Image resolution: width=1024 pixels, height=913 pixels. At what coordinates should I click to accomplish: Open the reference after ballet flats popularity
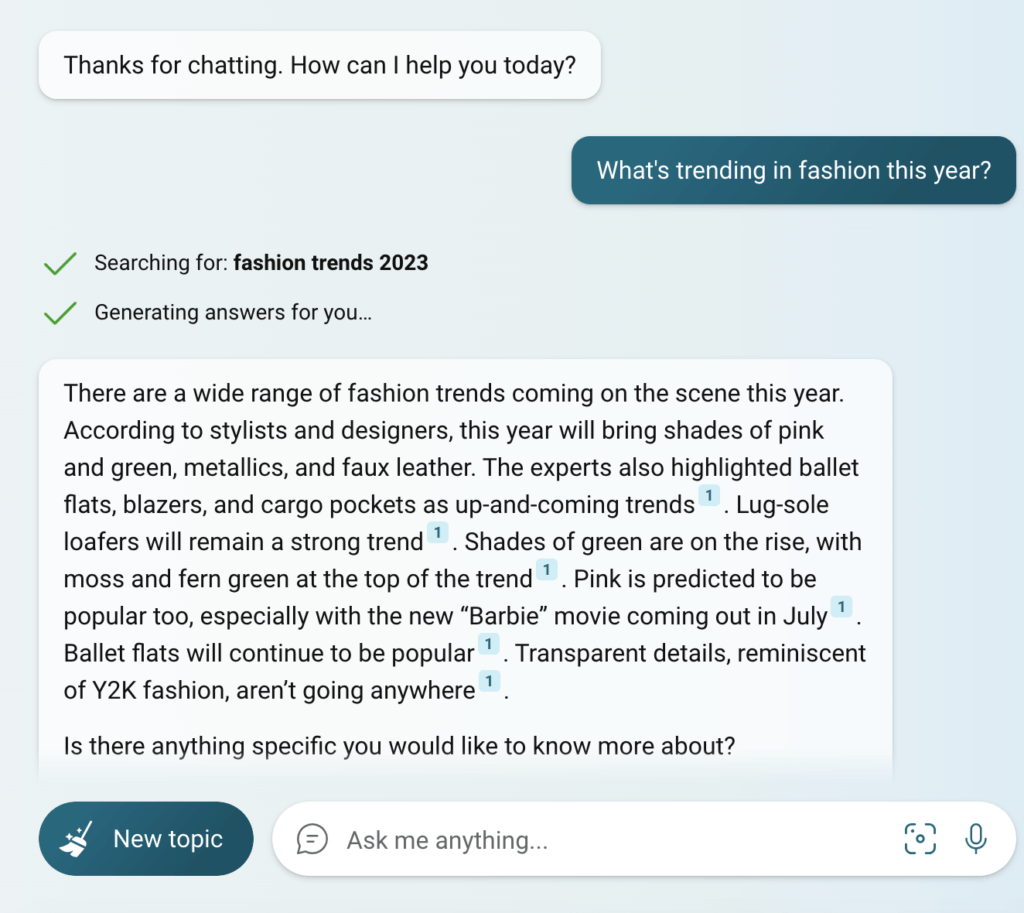(488, 644)
